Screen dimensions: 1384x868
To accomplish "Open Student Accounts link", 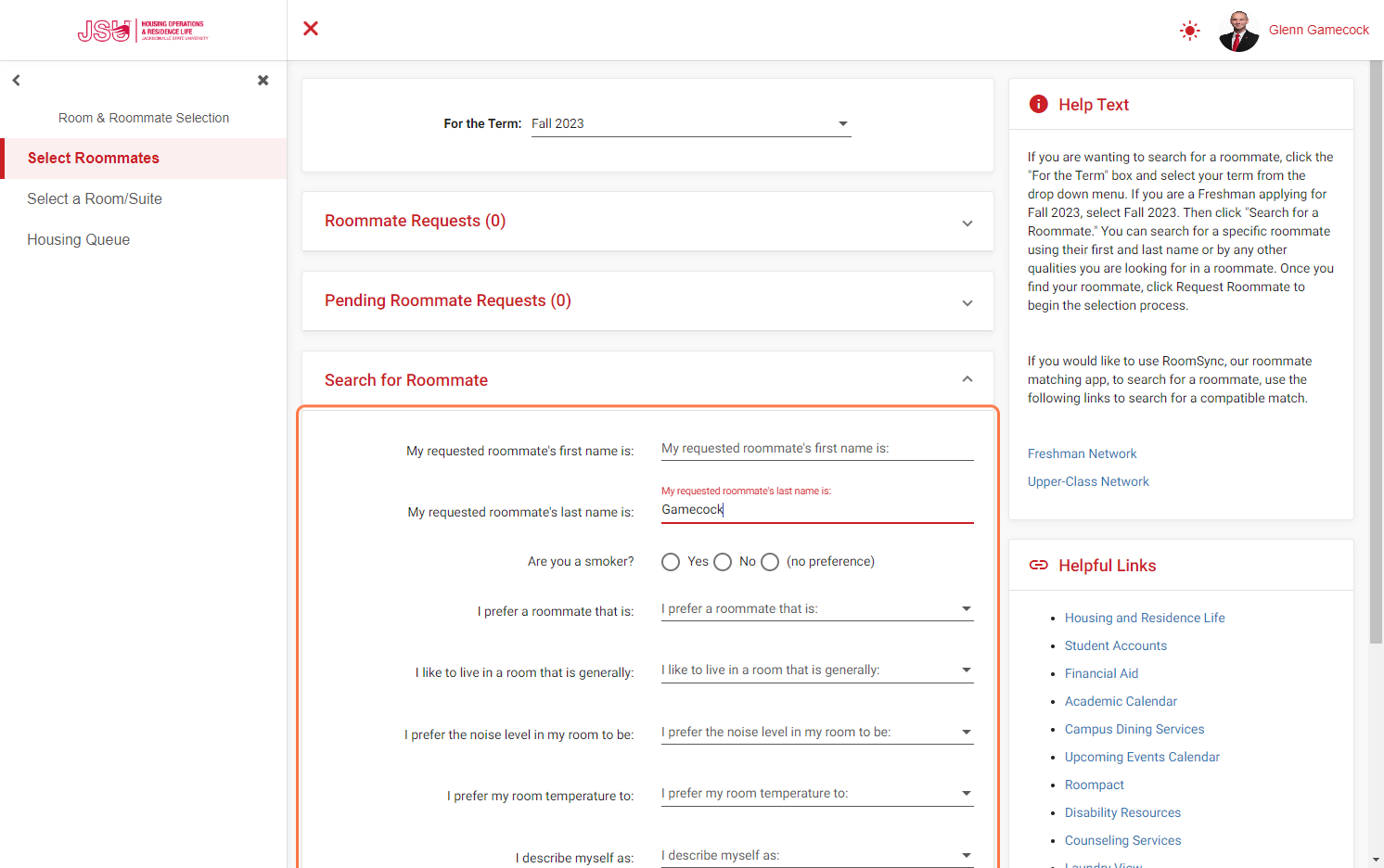I will pyautogui.click(x=1116, y=645).
